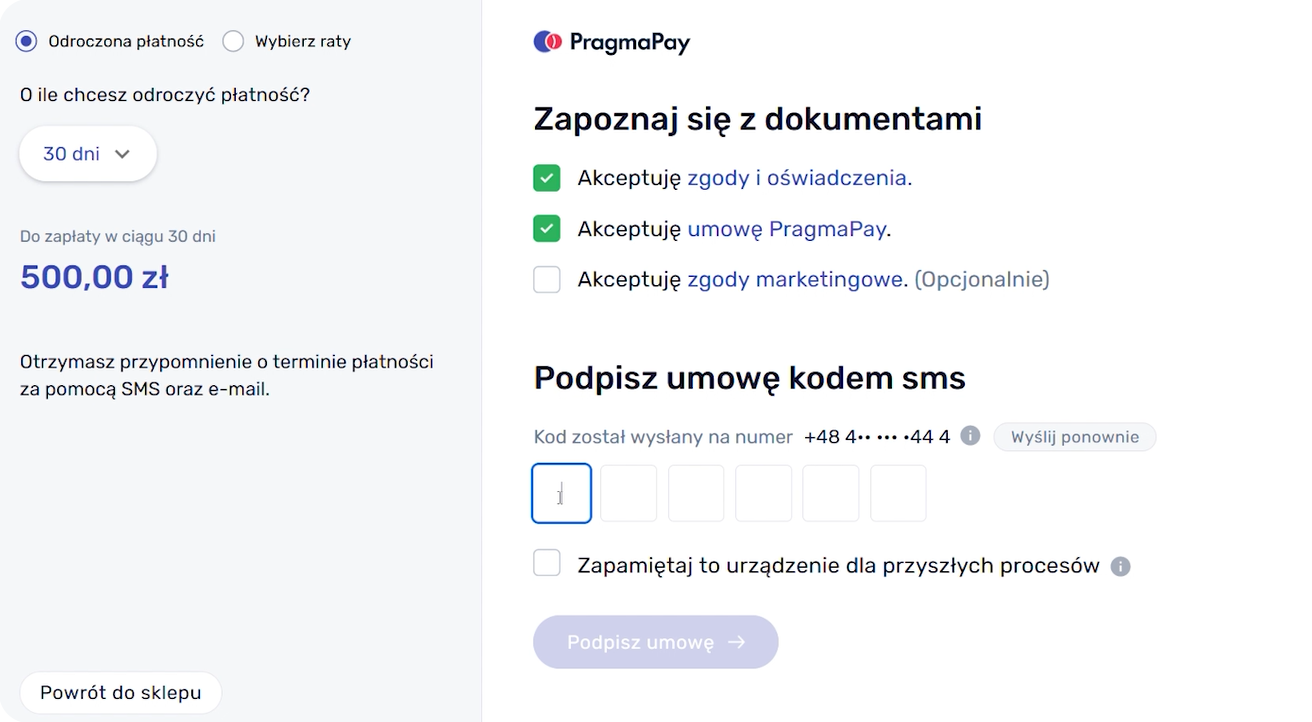The width and height of the screenshot is (1312, 722).
Task: Click the PragmaPay logo icon
Action: click(547, 42)
